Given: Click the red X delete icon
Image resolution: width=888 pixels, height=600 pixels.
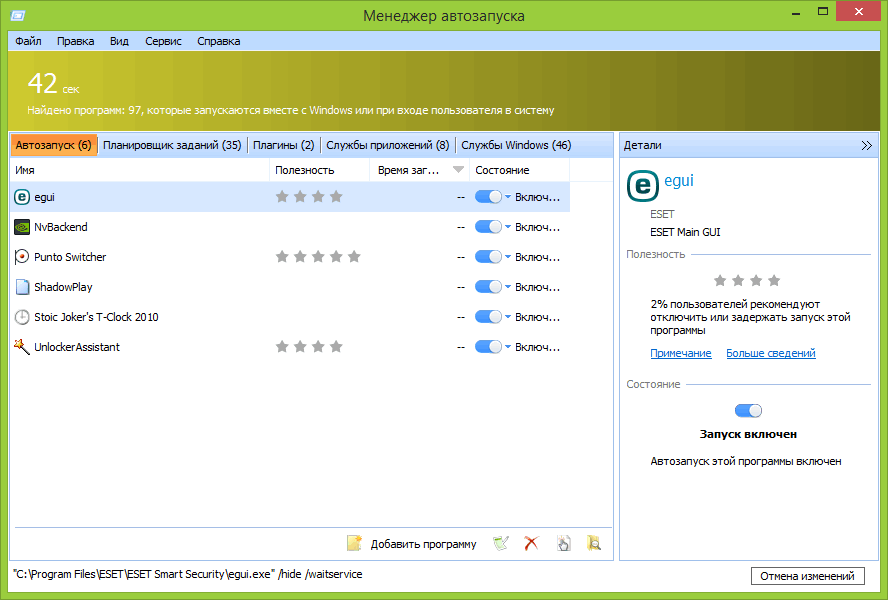Looking at the screenshot, I should coord(532,544).
